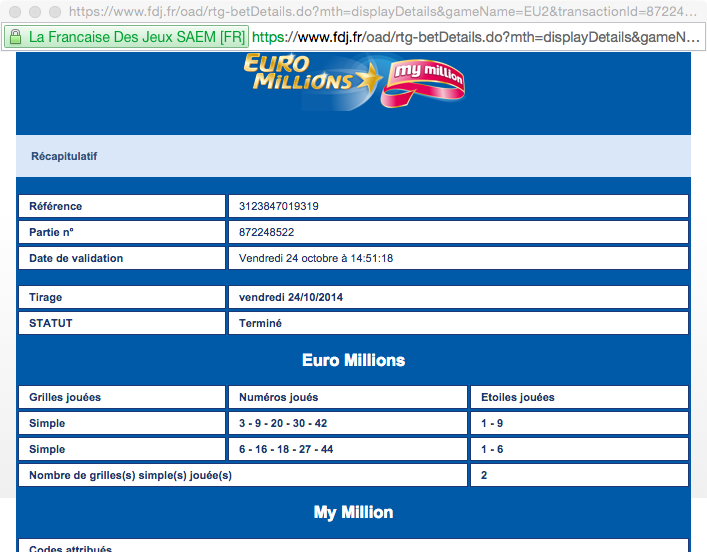This screenshot has height=552, width=707.
Task: Click the yellow minimize window button
Action: point(35,12)
